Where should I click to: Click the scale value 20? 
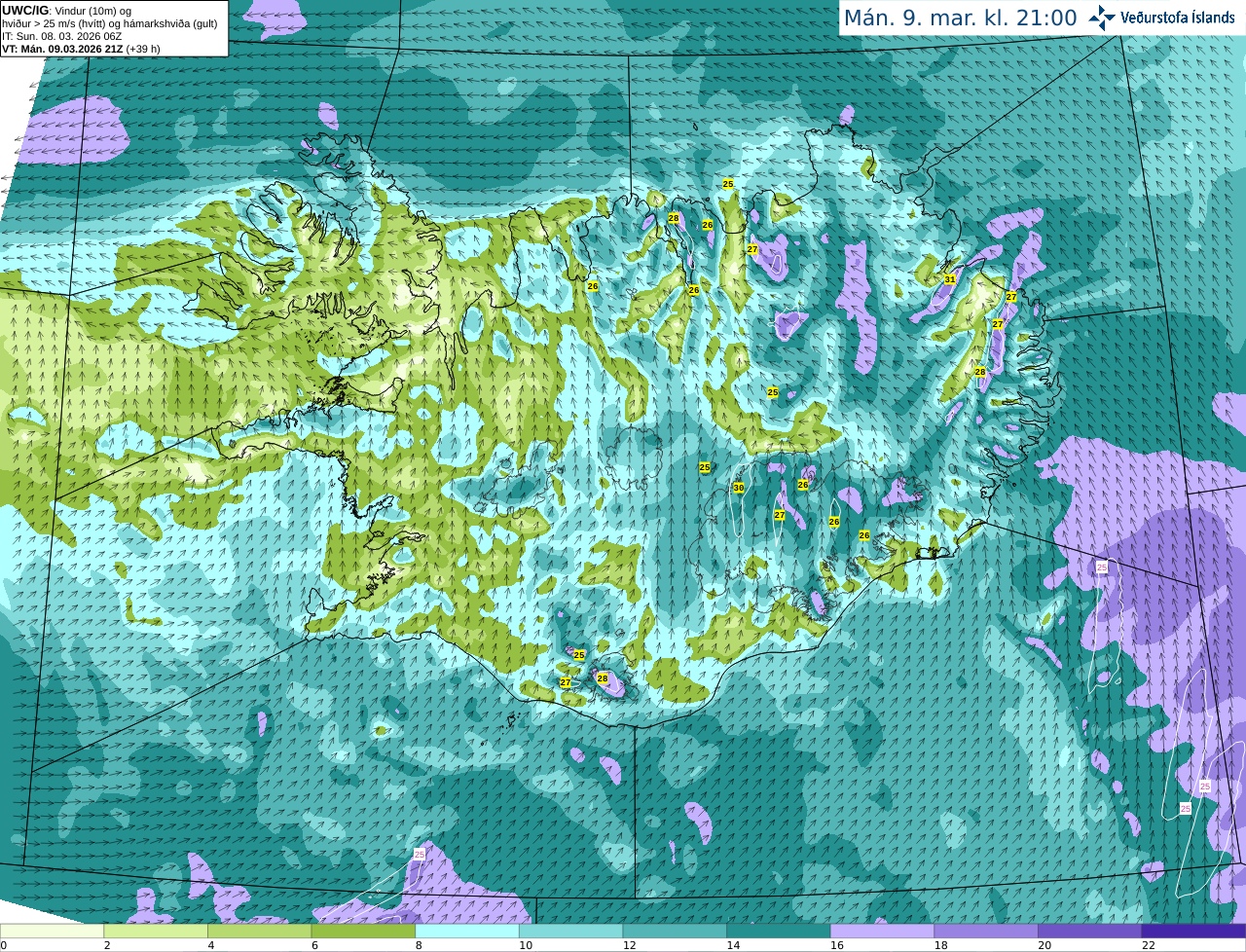[x=1044, y=945]
